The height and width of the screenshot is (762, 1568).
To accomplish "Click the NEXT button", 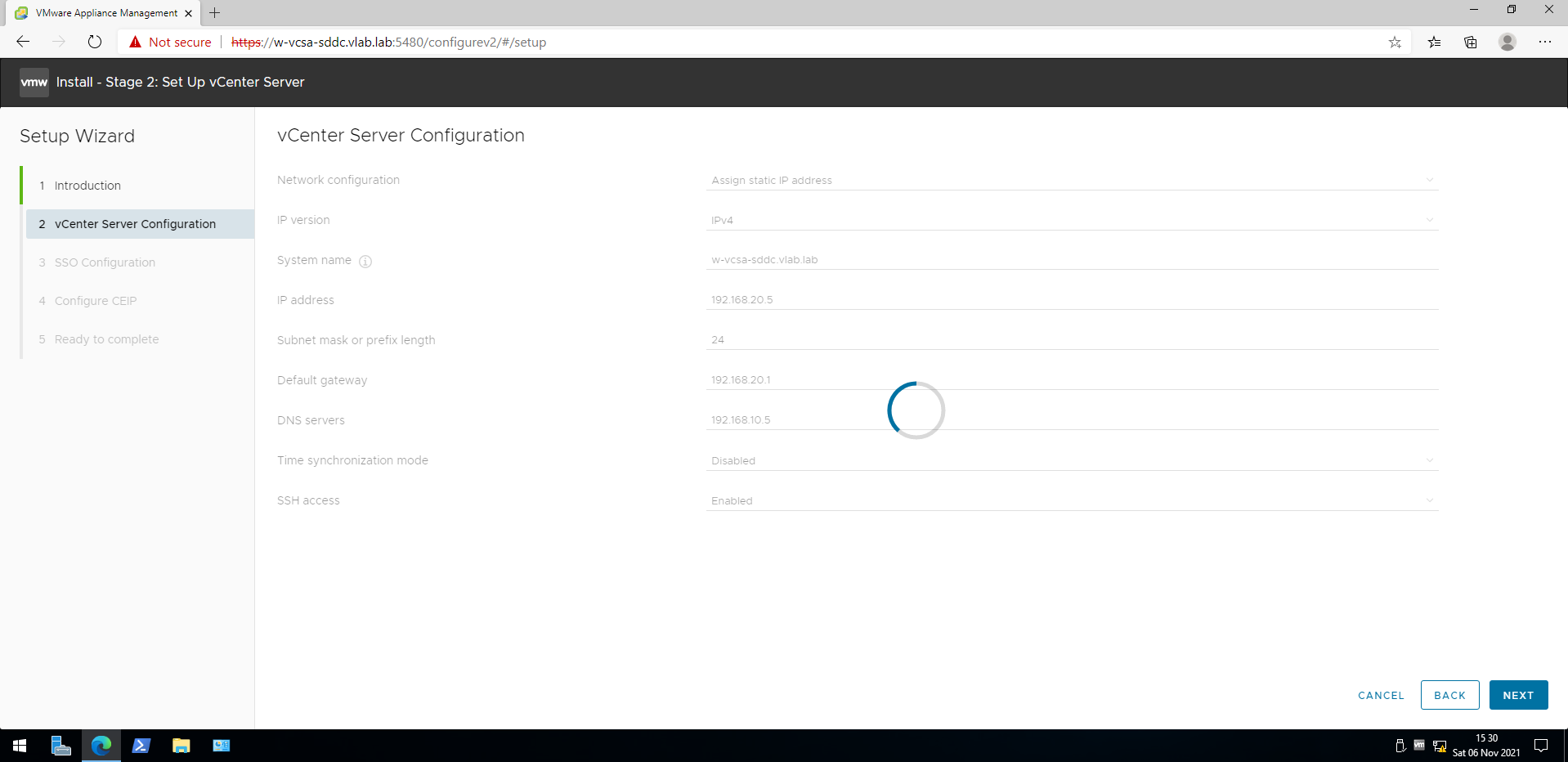I will pos(1518,695).
